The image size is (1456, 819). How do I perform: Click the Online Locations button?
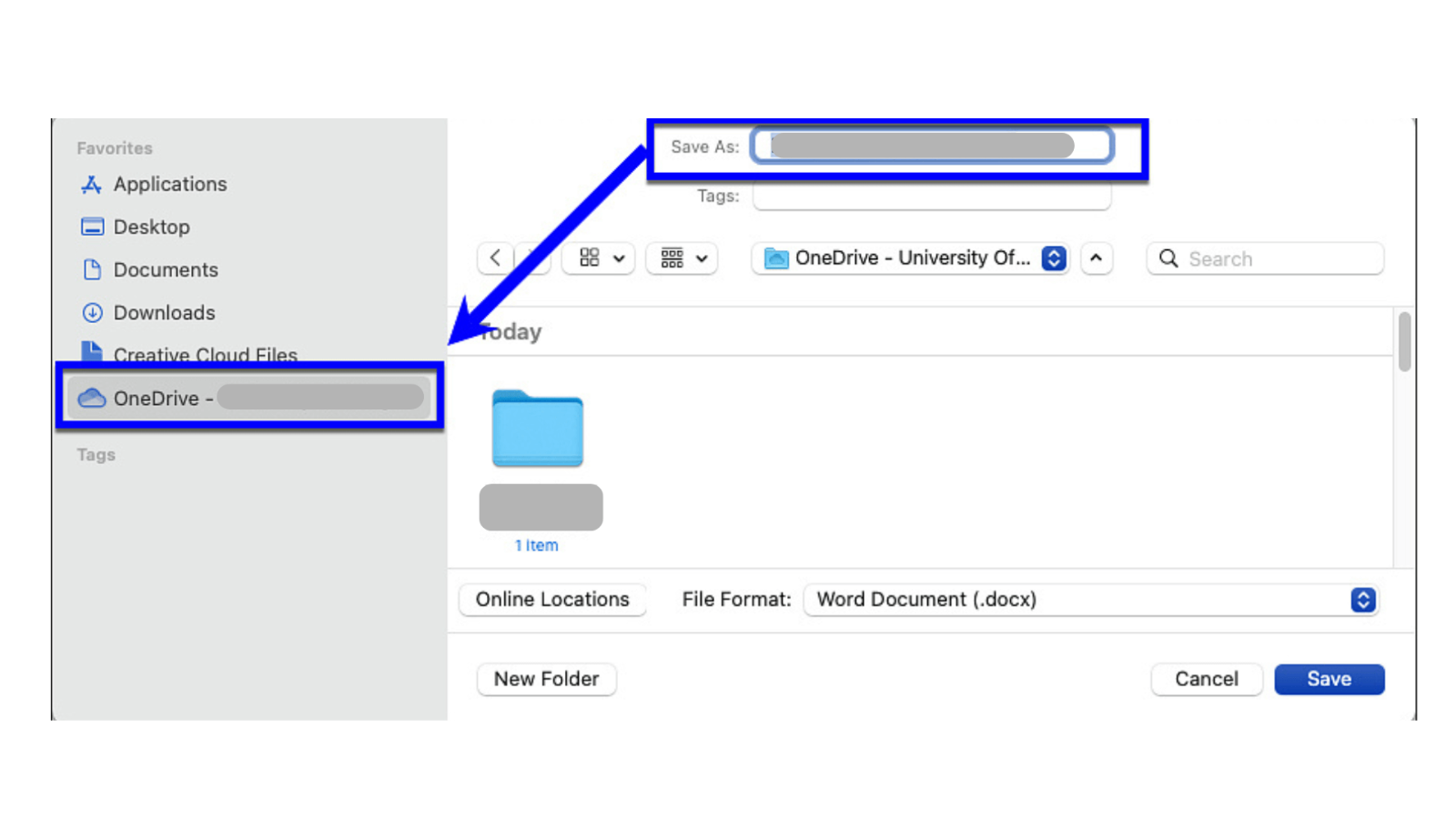coord(551,599)
